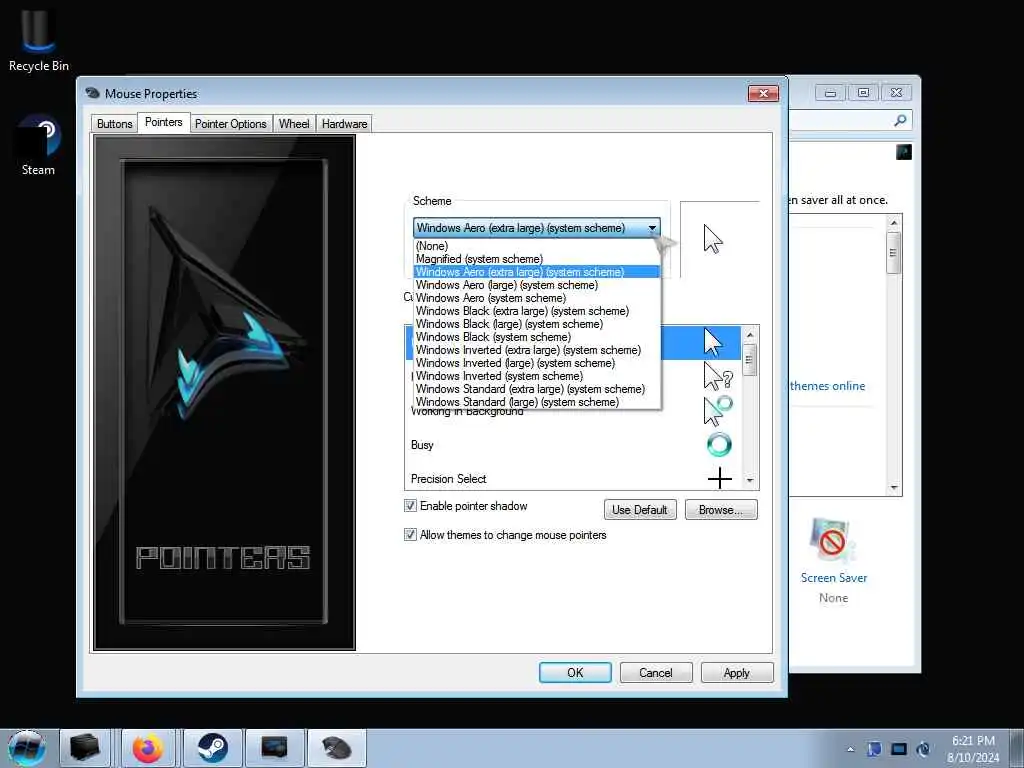
Task: Click the Show desktop strip at the taskbar end
Action: coord(1016,748)
